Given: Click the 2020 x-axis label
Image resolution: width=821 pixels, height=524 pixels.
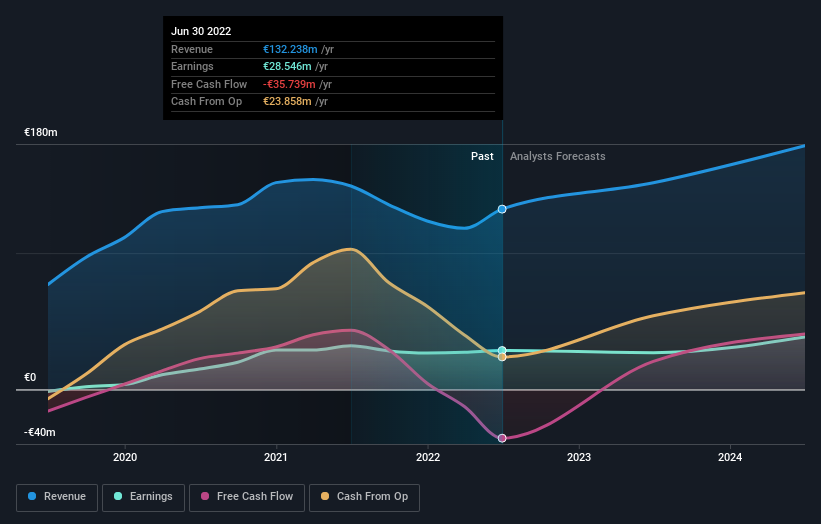Looking at the screenshot, I should [125, 458].
